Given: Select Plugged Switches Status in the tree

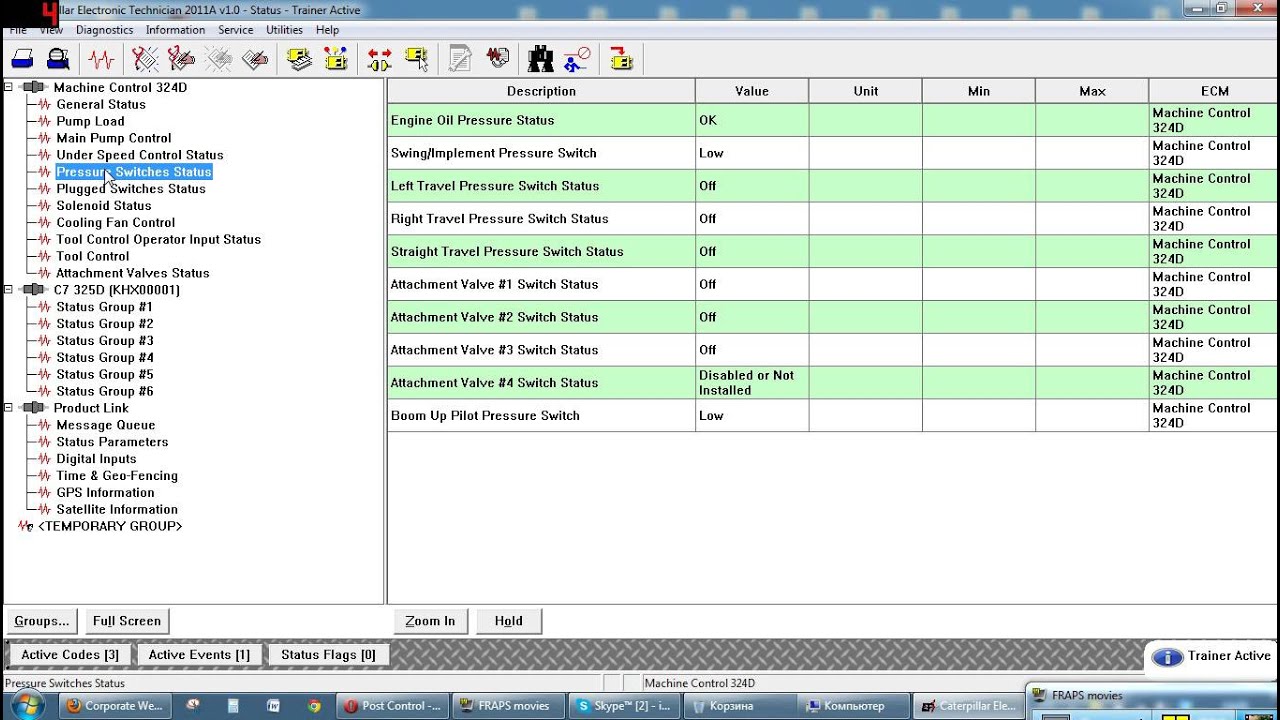Looking at the screenshot, I should click(131, 189).
